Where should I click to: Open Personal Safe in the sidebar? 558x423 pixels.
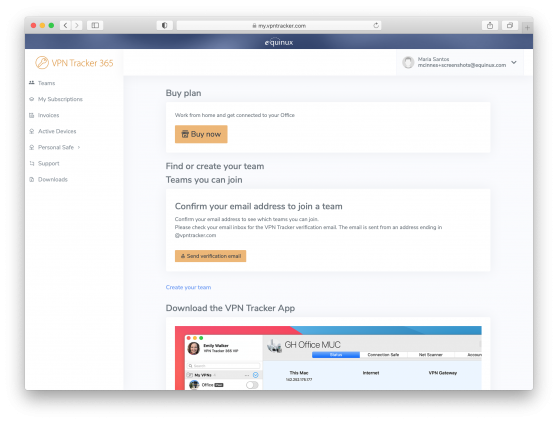pos(56,147)
